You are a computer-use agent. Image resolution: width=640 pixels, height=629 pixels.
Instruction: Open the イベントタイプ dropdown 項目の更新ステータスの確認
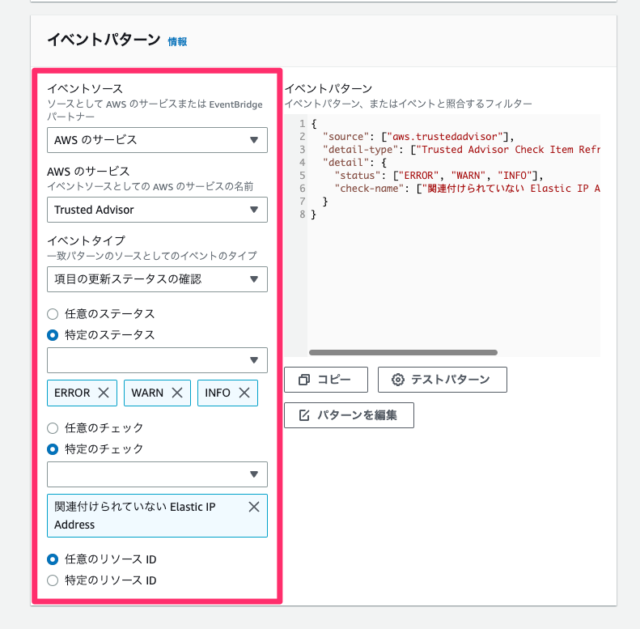pyautogui.click(x=157, y=279)
